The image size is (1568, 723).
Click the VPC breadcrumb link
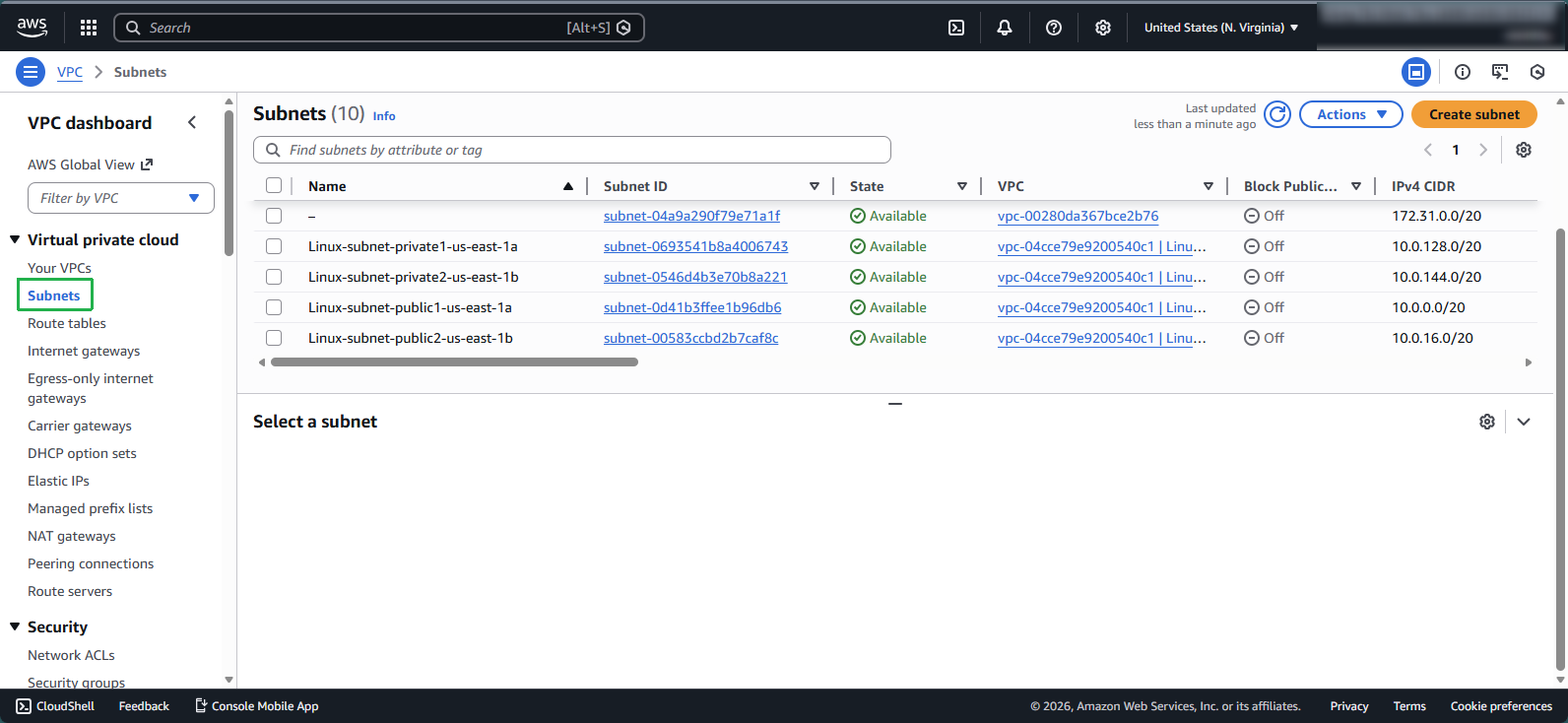[70, 72]
